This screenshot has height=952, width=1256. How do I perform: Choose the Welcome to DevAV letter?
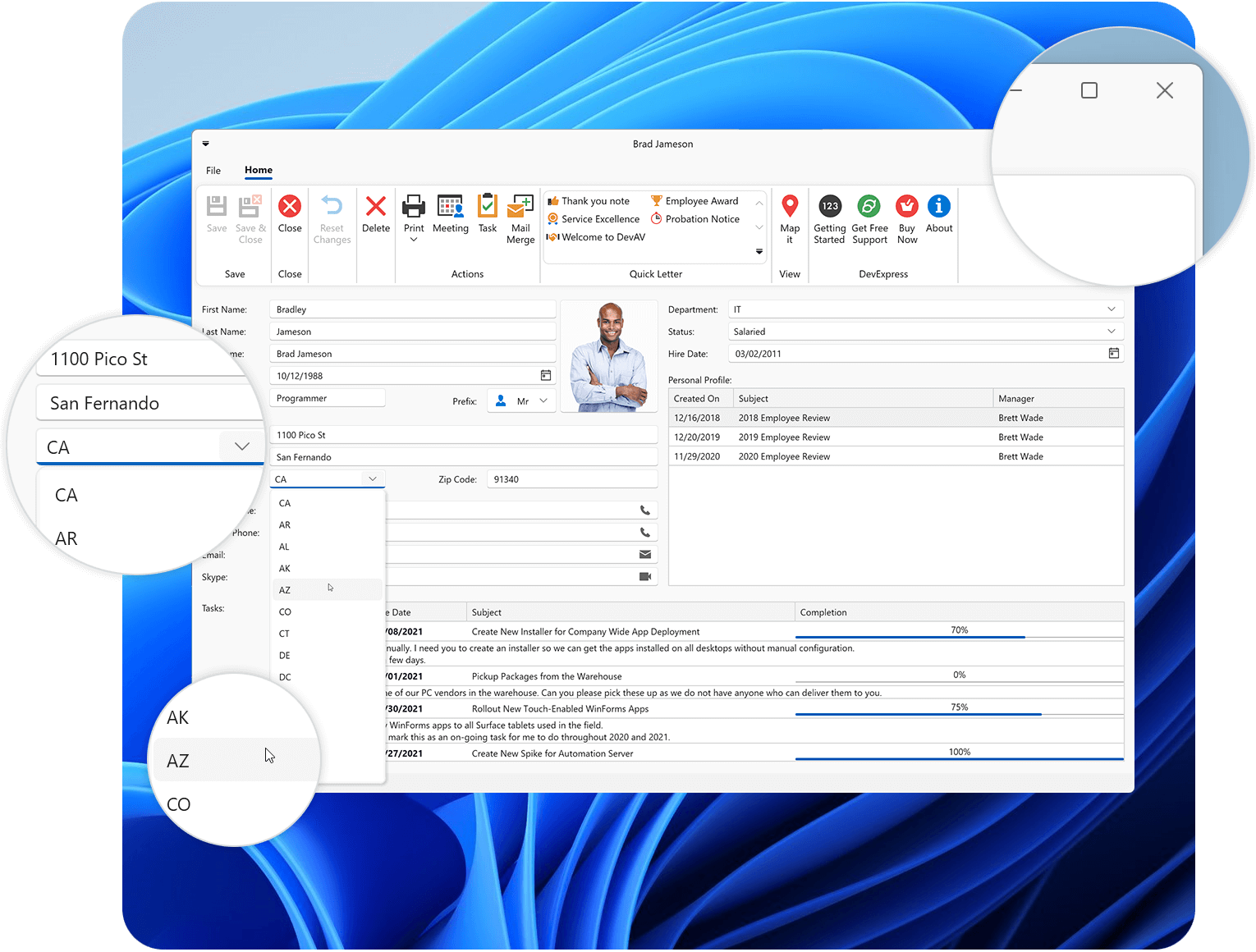[x=596, y=237]
